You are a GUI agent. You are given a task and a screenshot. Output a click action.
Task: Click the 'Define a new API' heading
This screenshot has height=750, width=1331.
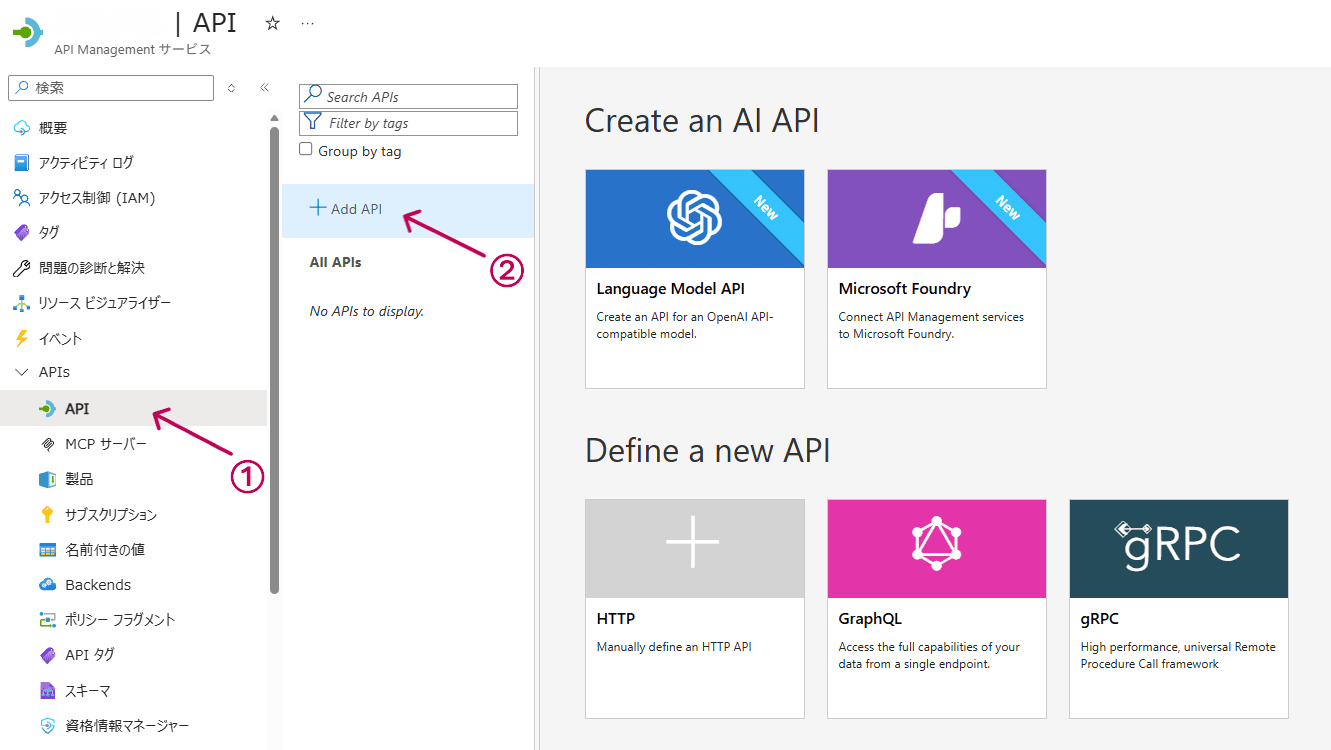point(708,451)
